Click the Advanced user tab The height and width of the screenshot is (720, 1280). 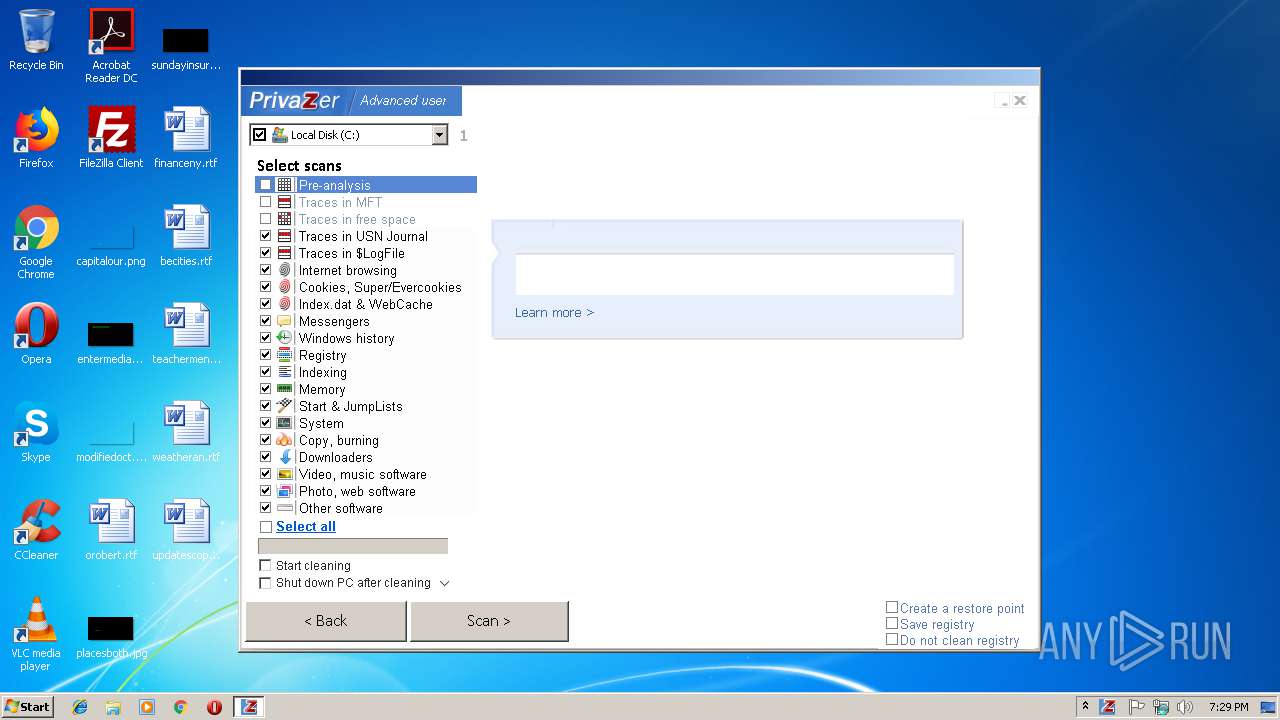click(x=404, y=100)
